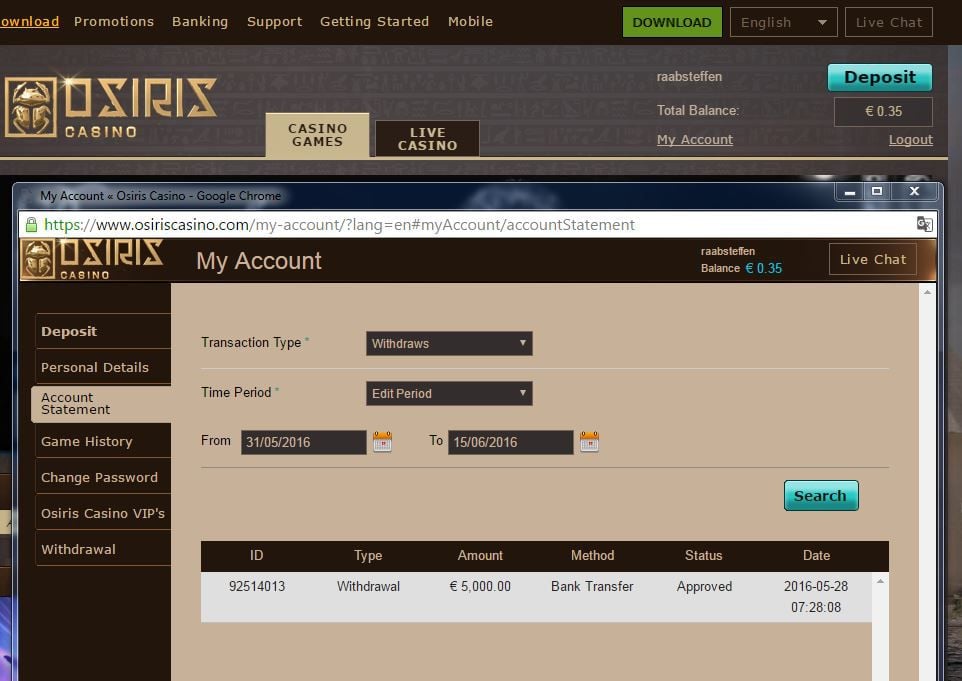Select Game History in the sidebar
The height and width of the screenshot is (681, 962).
[103, 441]
